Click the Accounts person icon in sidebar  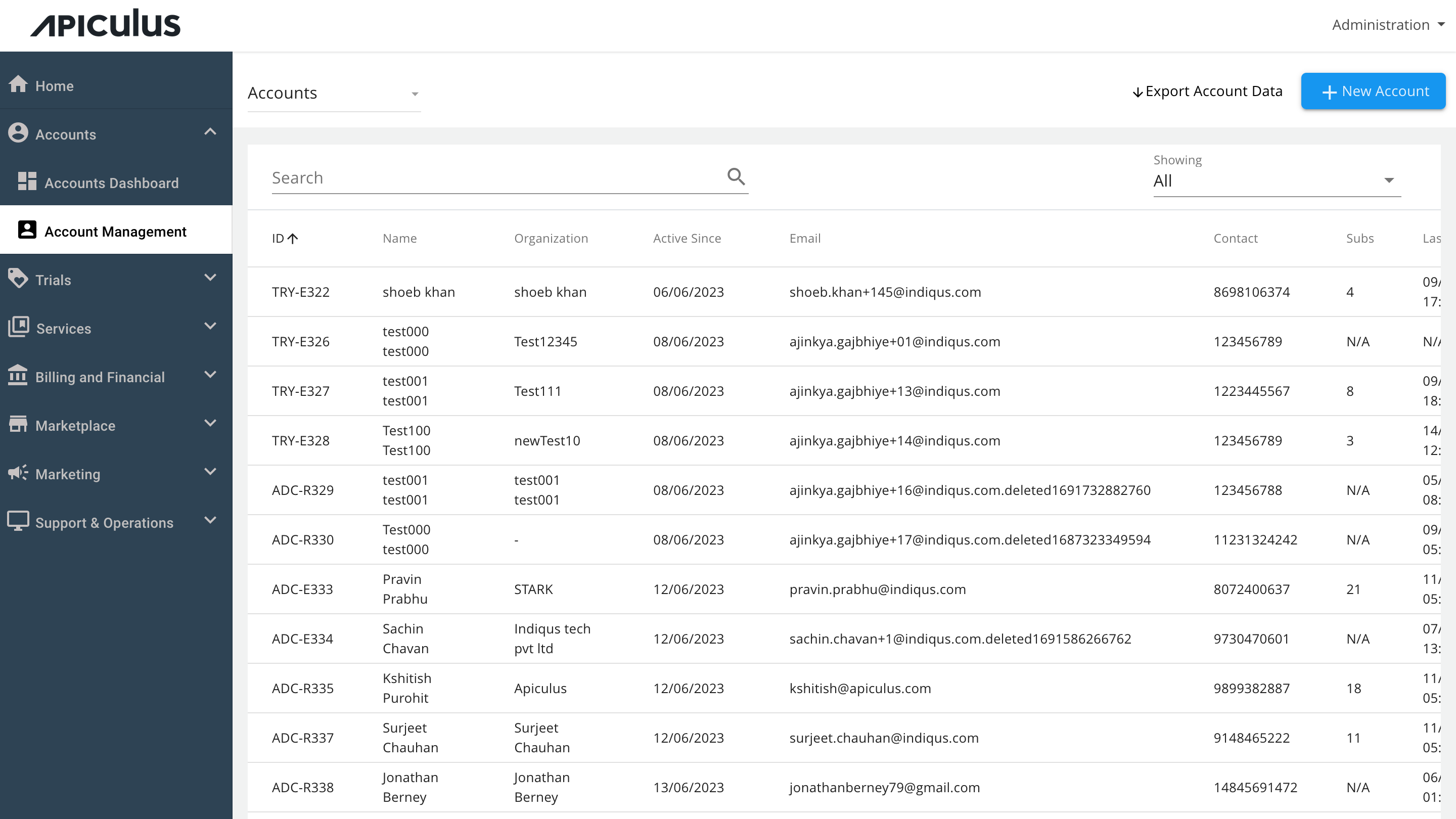18,133
